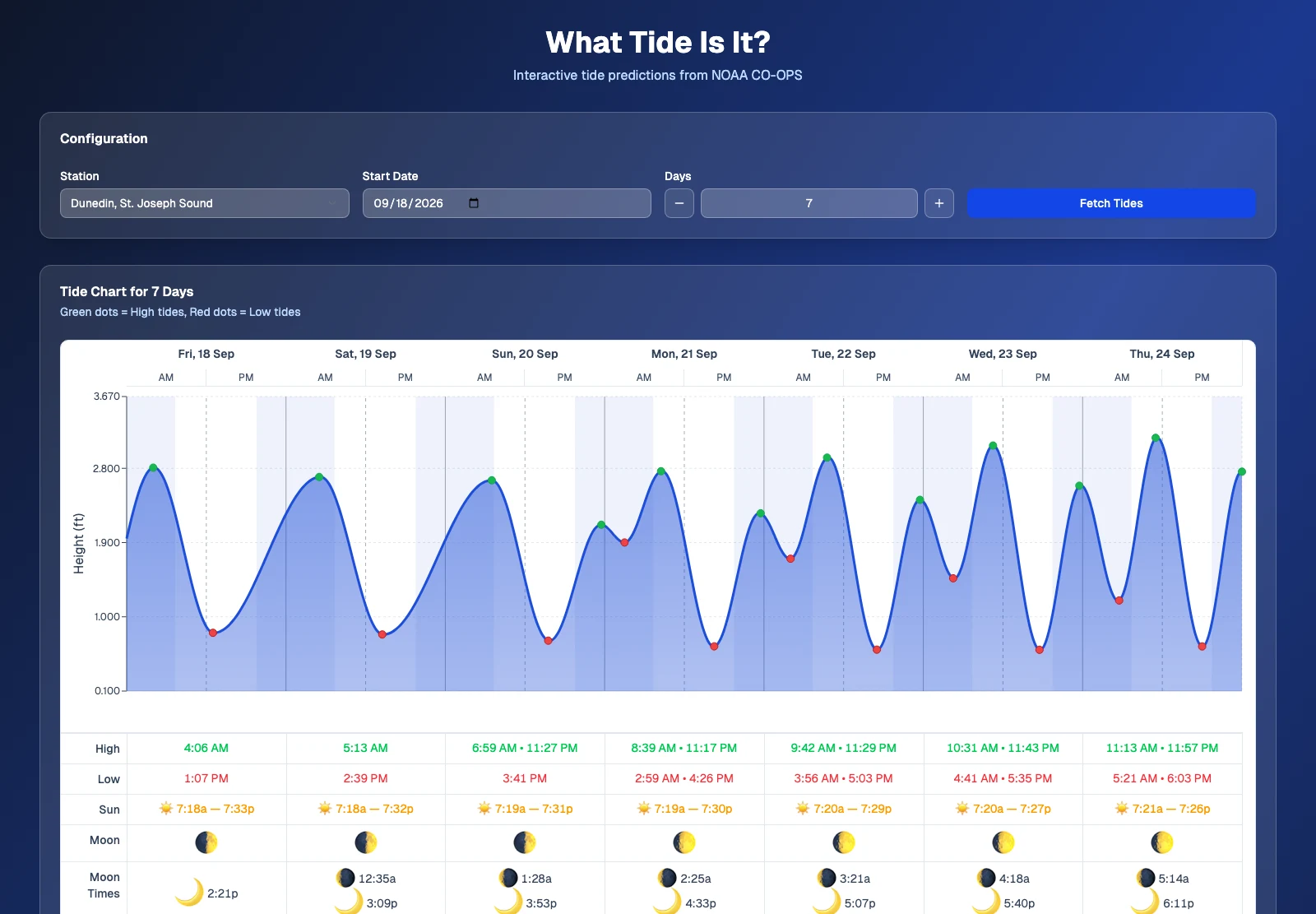
Task: Click the moon phase icon for Fri, 18 Sep
Action: tap(206, 842)
